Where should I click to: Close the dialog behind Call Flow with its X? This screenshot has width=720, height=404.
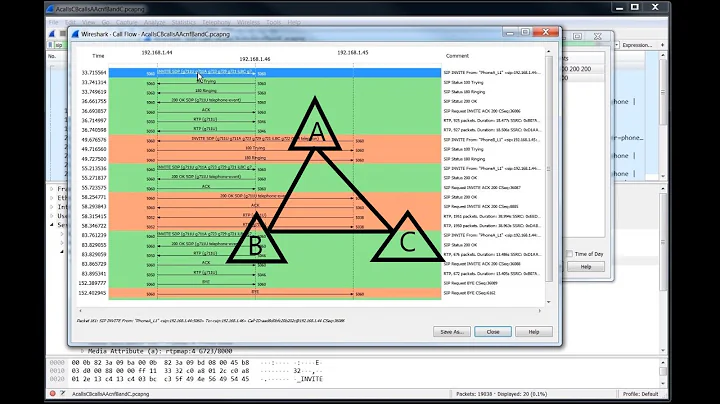(x=597, y=36)
